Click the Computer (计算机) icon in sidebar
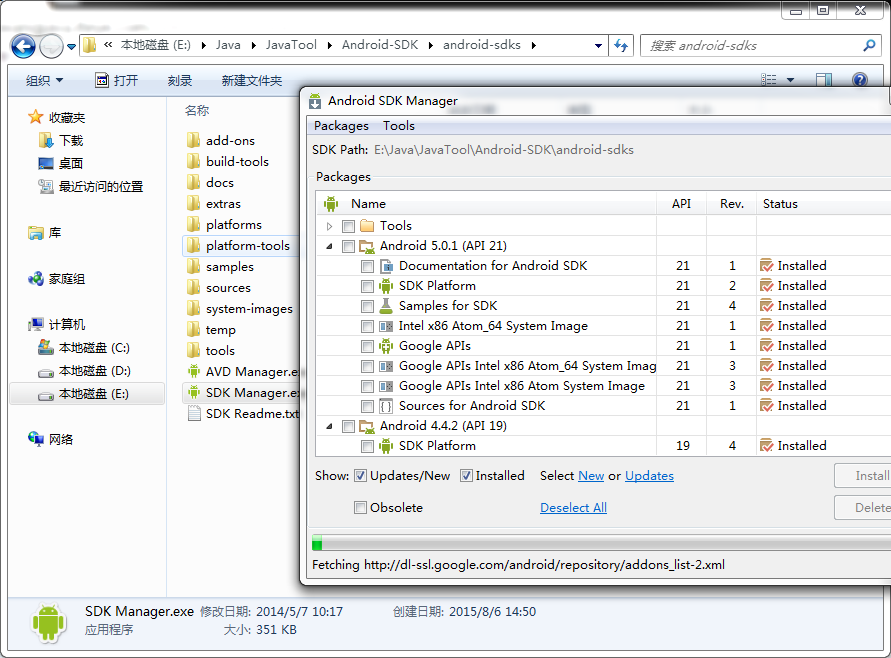This screenshot has height=658, width=891. coord(36,324)
